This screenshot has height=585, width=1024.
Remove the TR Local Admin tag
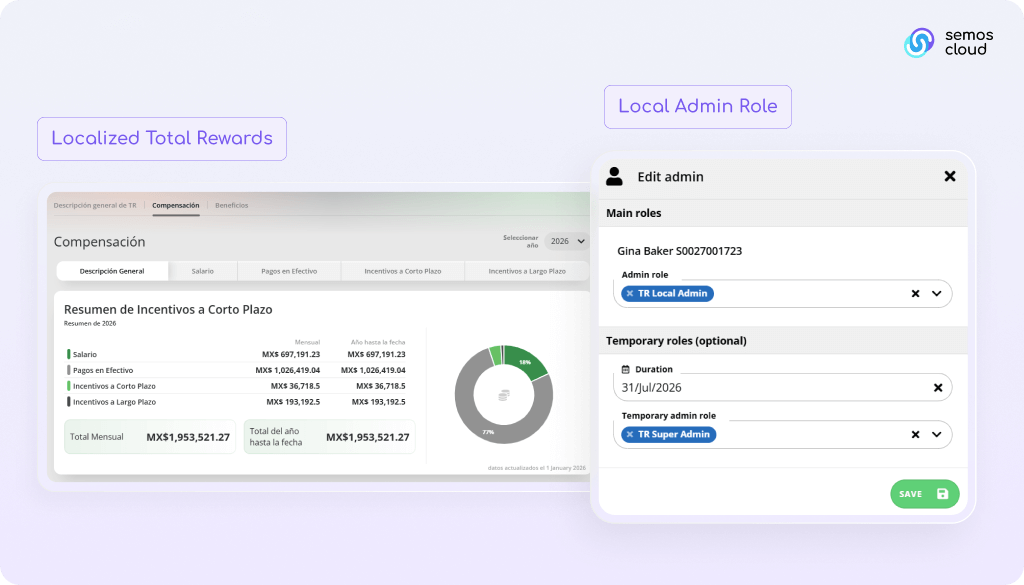pyautogui.click(x=629, y=293)
